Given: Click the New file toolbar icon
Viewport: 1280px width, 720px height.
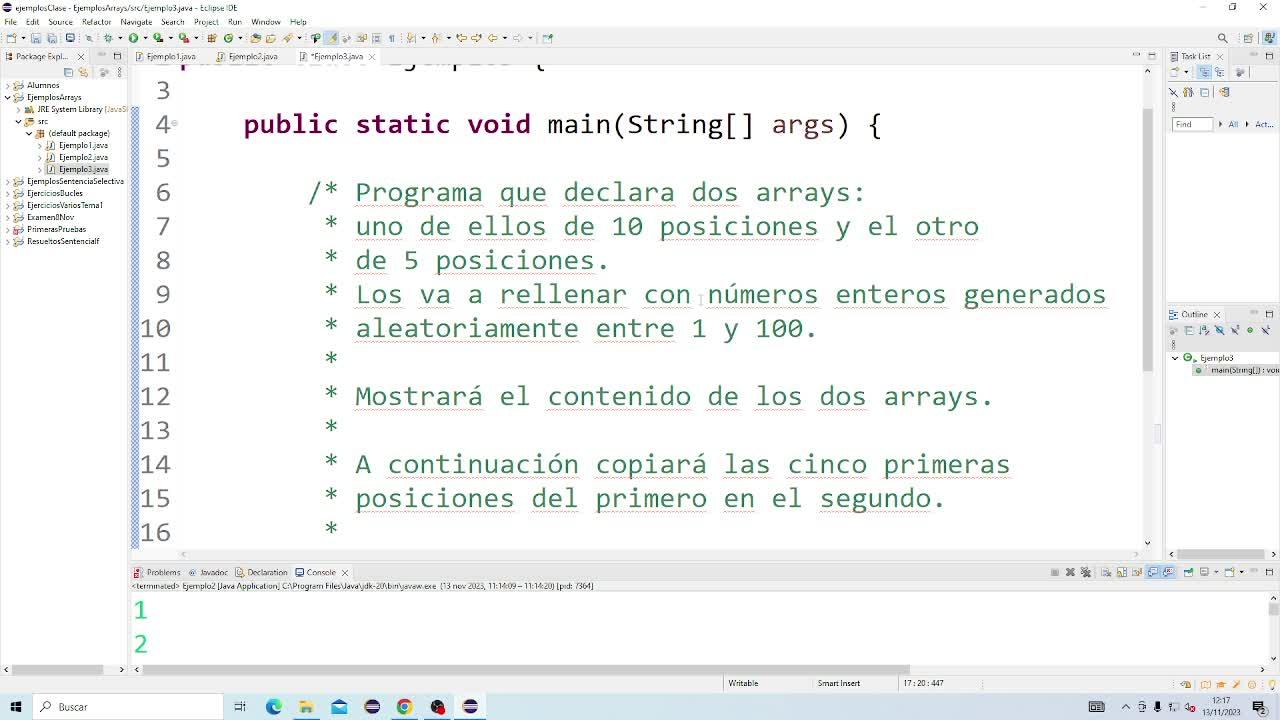Looking at the screenshot, I should click(x=11, y=38).
